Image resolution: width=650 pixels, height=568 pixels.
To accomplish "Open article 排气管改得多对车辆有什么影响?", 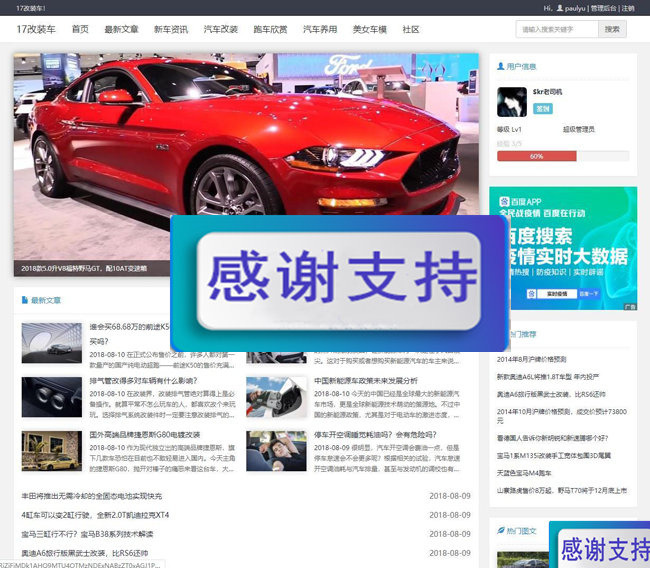I will tap(143, 381).
